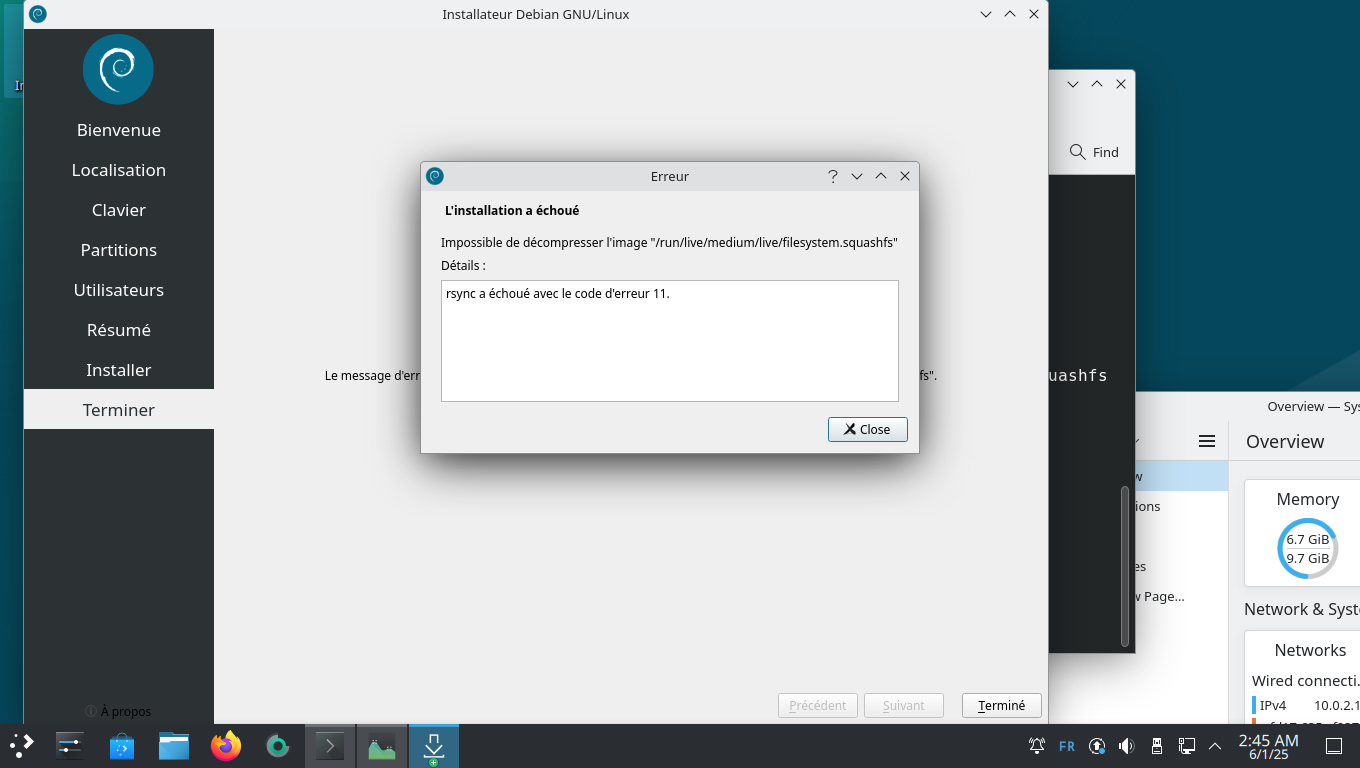
Task: Select the Bienvenue step in sidebar
Action: [x=119, y=130]
